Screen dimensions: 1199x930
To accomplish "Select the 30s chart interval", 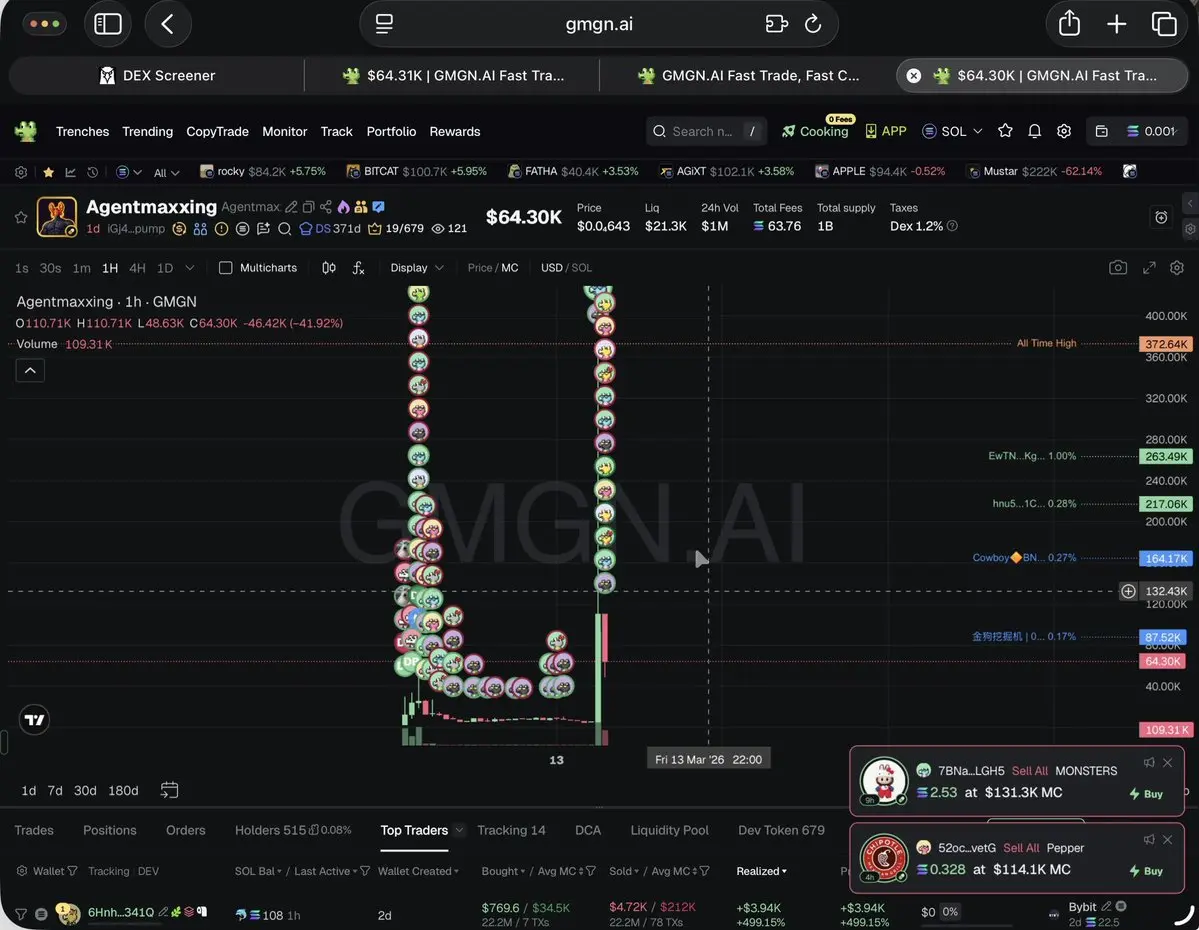I will pos(50,268).
